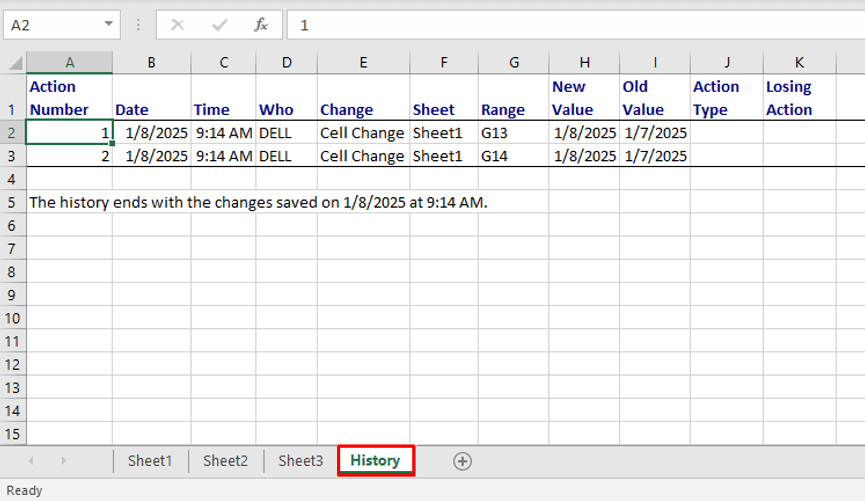The height and width of the screenshot is (501, 865).
Task: Select row 5 header
Action: [x=13, y=202]
